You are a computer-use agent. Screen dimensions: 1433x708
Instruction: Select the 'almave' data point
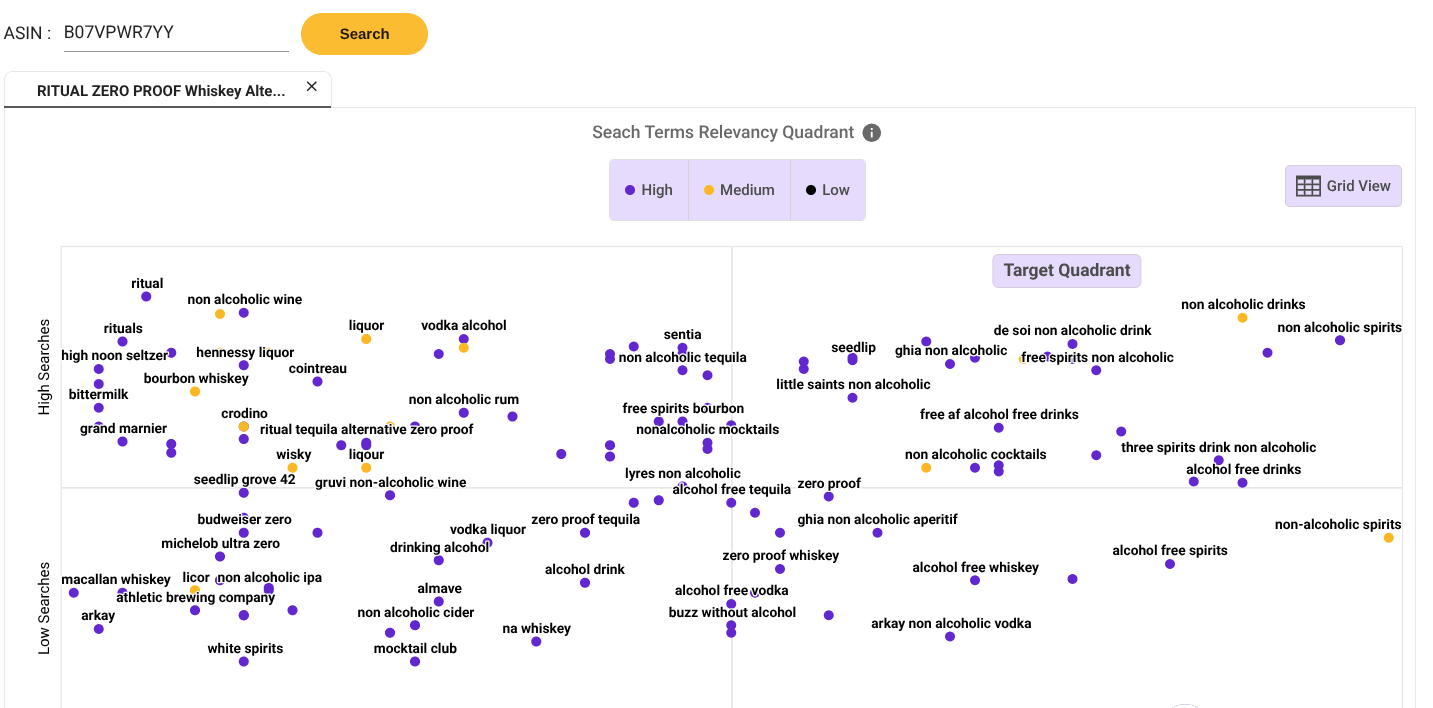click(439, 602)
